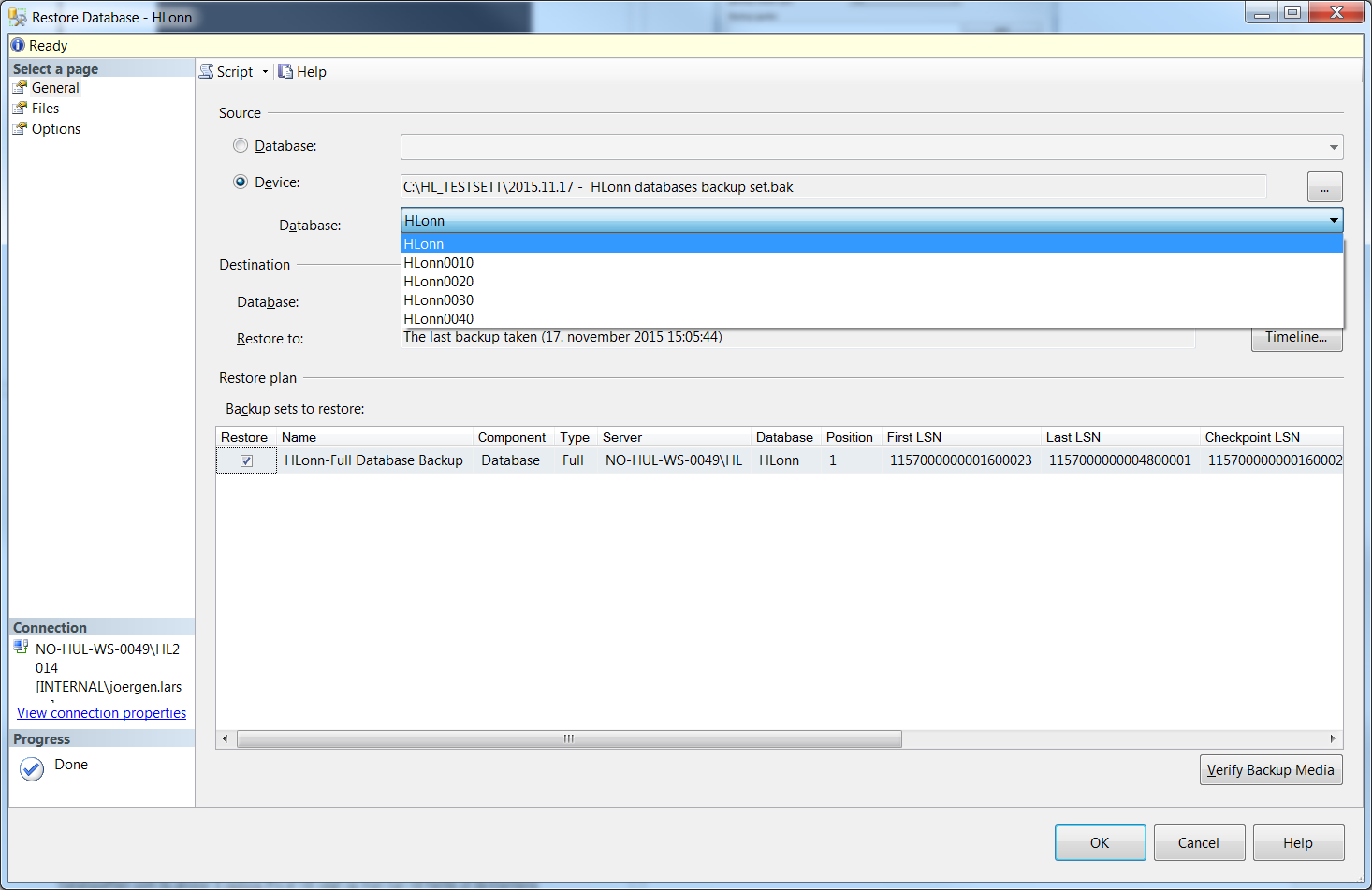Click the First LSN value 1157000000001600023

pos(961,460)
